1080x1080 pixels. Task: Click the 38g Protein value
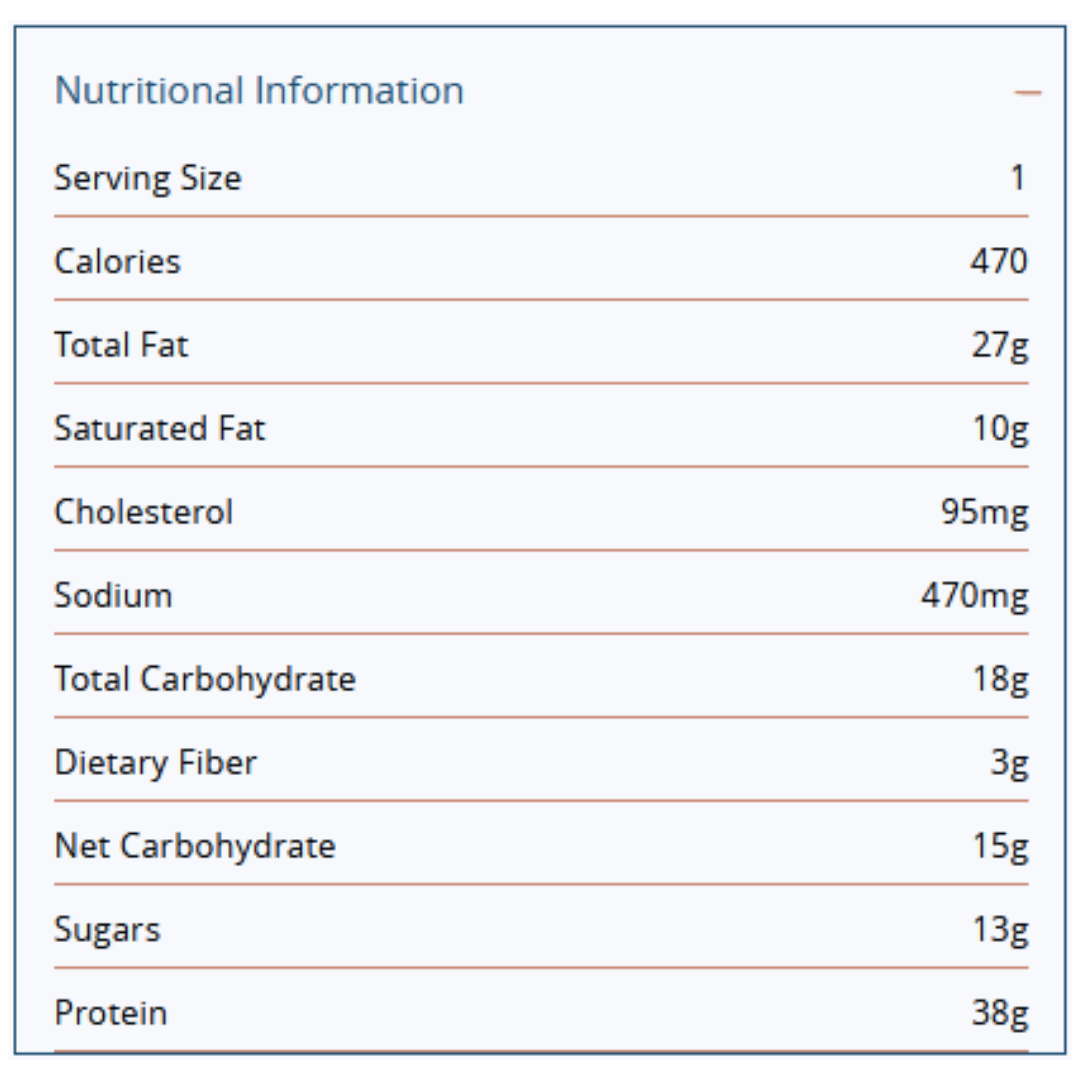(999, 1013)
